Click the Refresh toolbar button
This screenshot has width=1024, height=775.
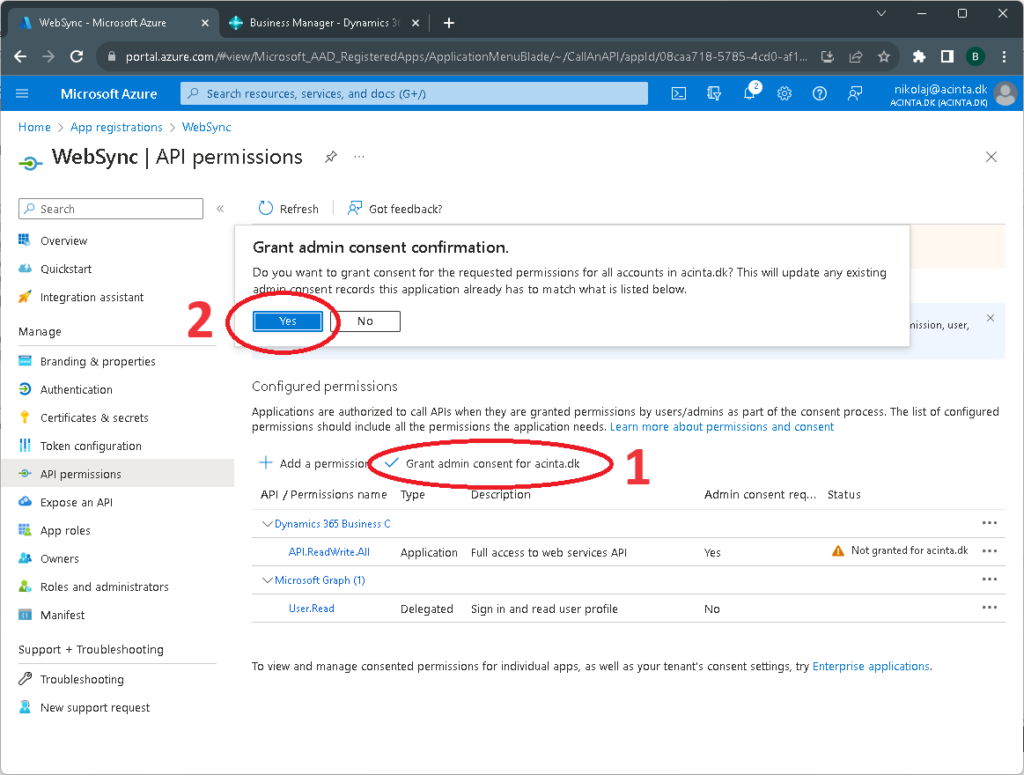[288, 209]
